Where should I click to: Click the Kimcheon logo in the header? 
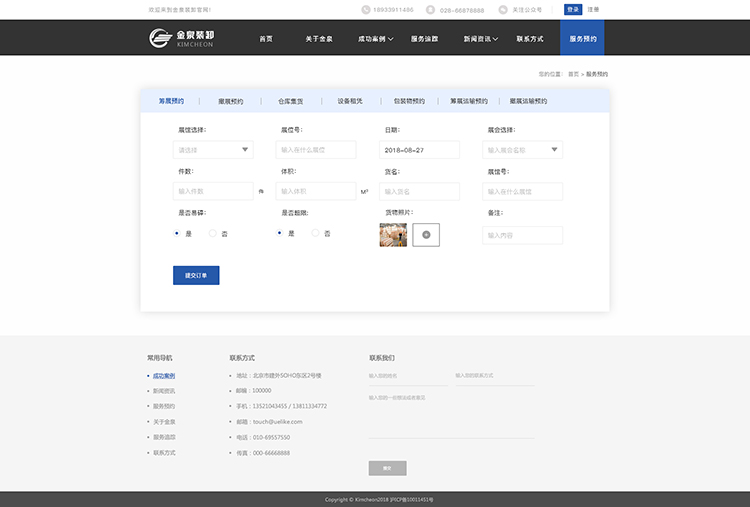tap(181, 38)
